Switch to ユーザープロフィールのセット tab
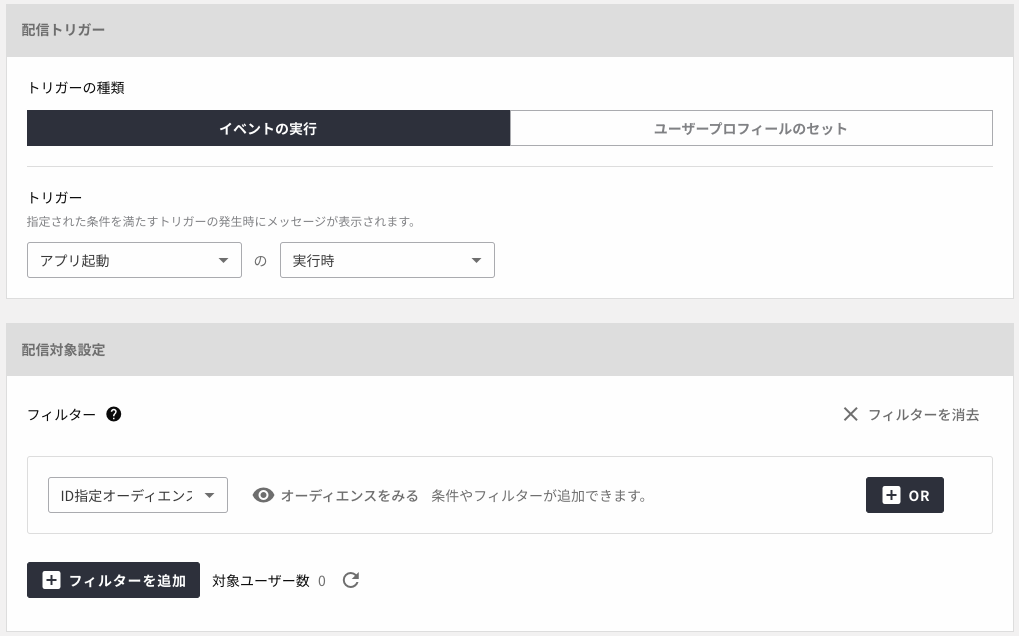 751,128
